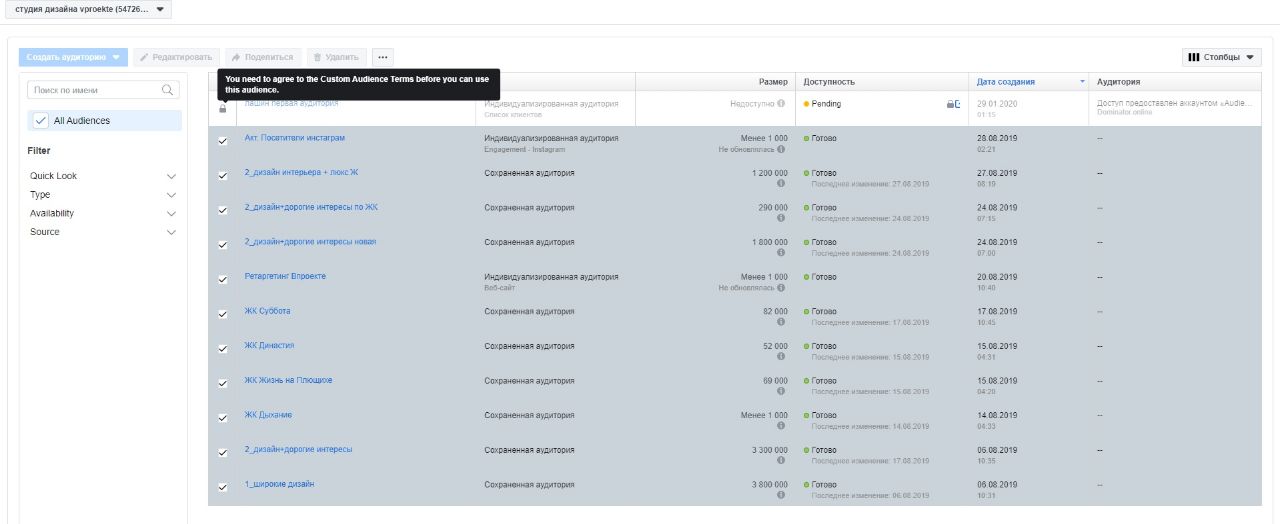Click the Pending status text
The width and height of the screenshot is (1280, 524).
826,104
